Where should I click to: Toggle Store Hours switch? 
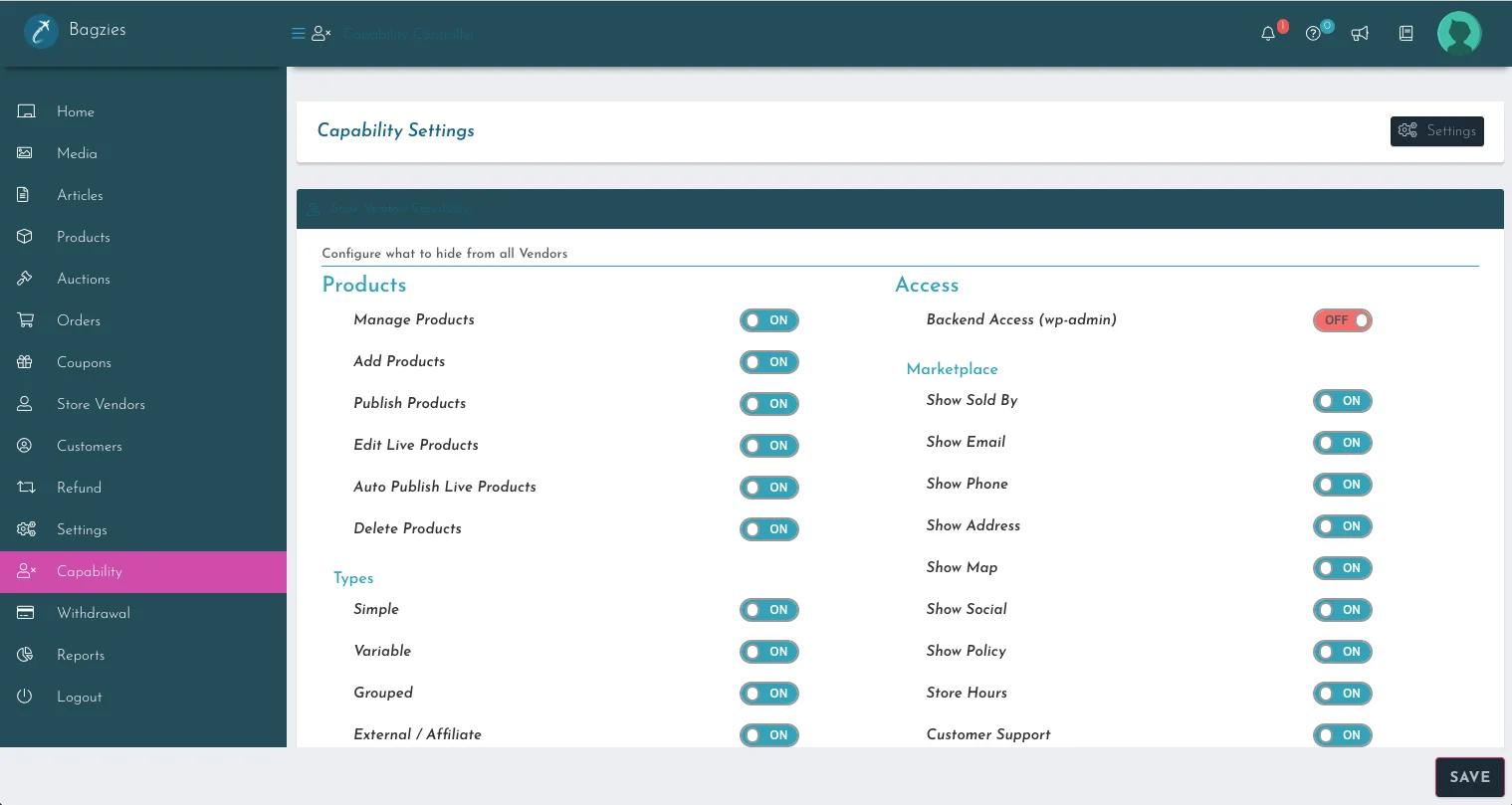click(1342, 694)
